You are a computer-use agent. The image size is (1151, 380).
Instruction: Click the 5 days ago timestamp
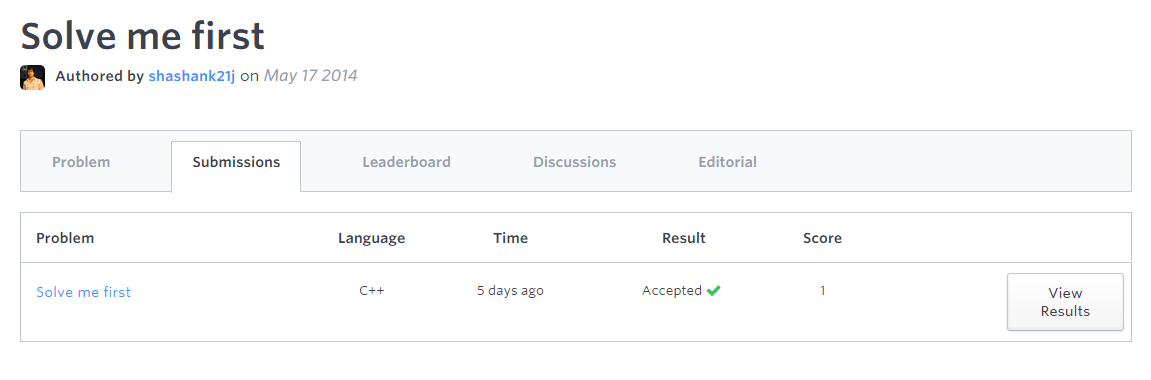tap(510, 291)
